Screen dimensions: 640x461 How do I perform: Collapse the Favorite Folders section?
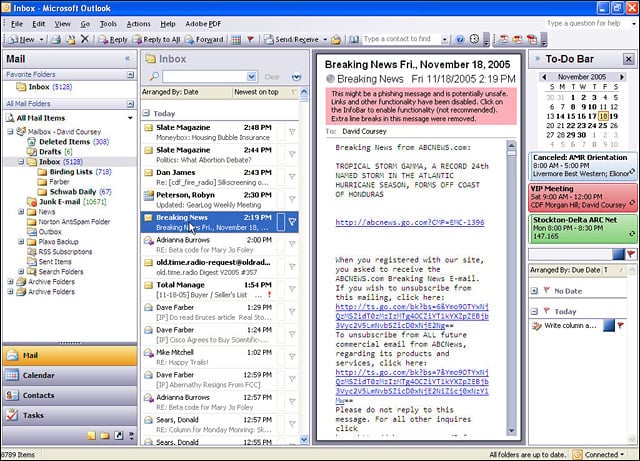pos(130,74)
